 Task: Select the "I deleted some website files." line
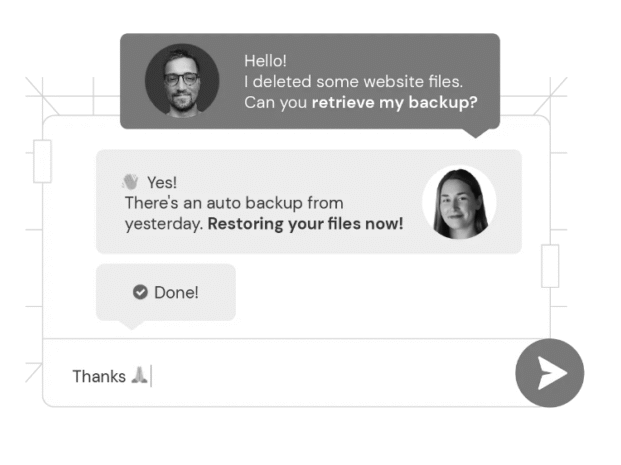pyautogui.click(x=354, y=81)
